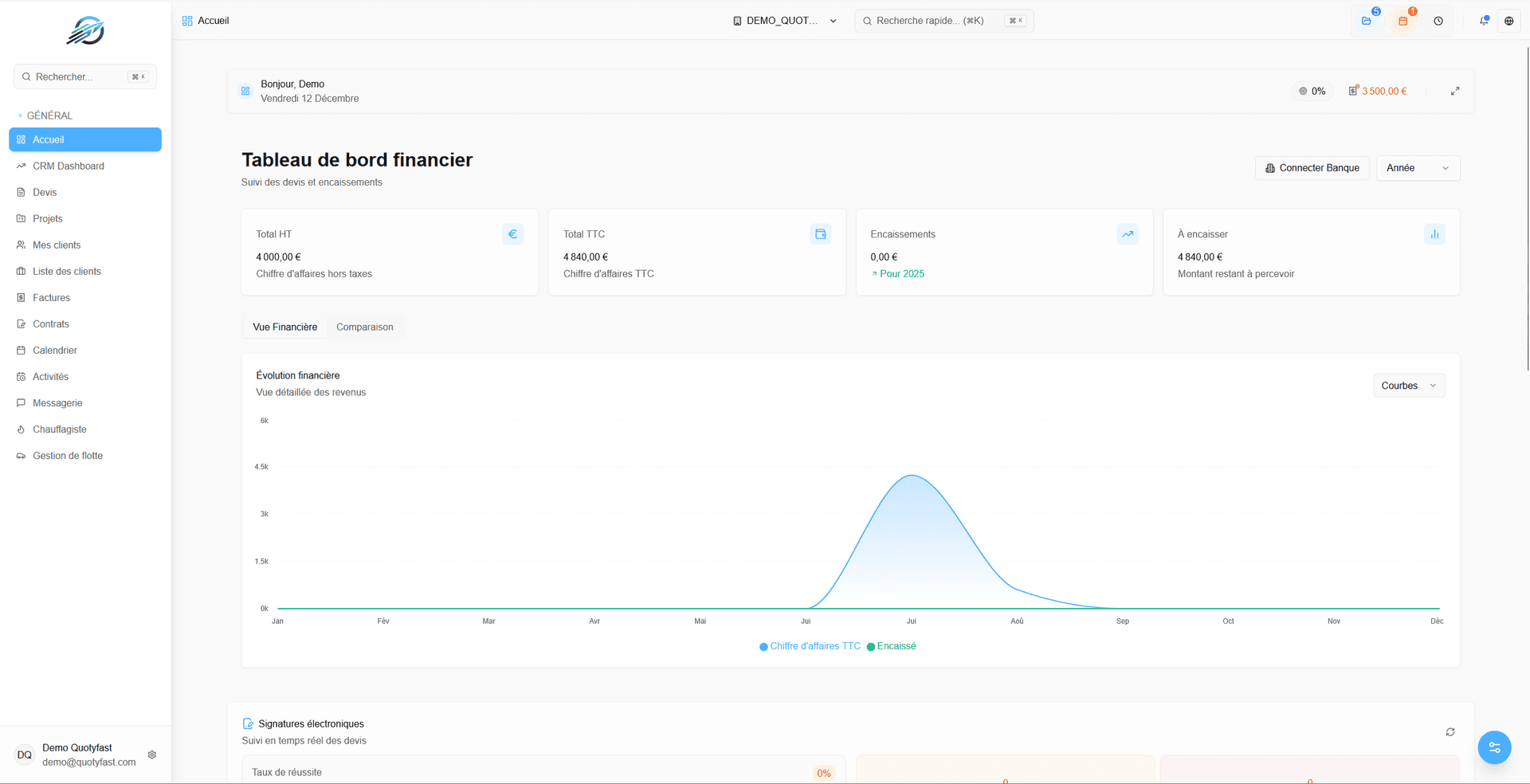Open the Courbes chart type dropdown
This screenshot has width=1530, height=784.
1408,386
